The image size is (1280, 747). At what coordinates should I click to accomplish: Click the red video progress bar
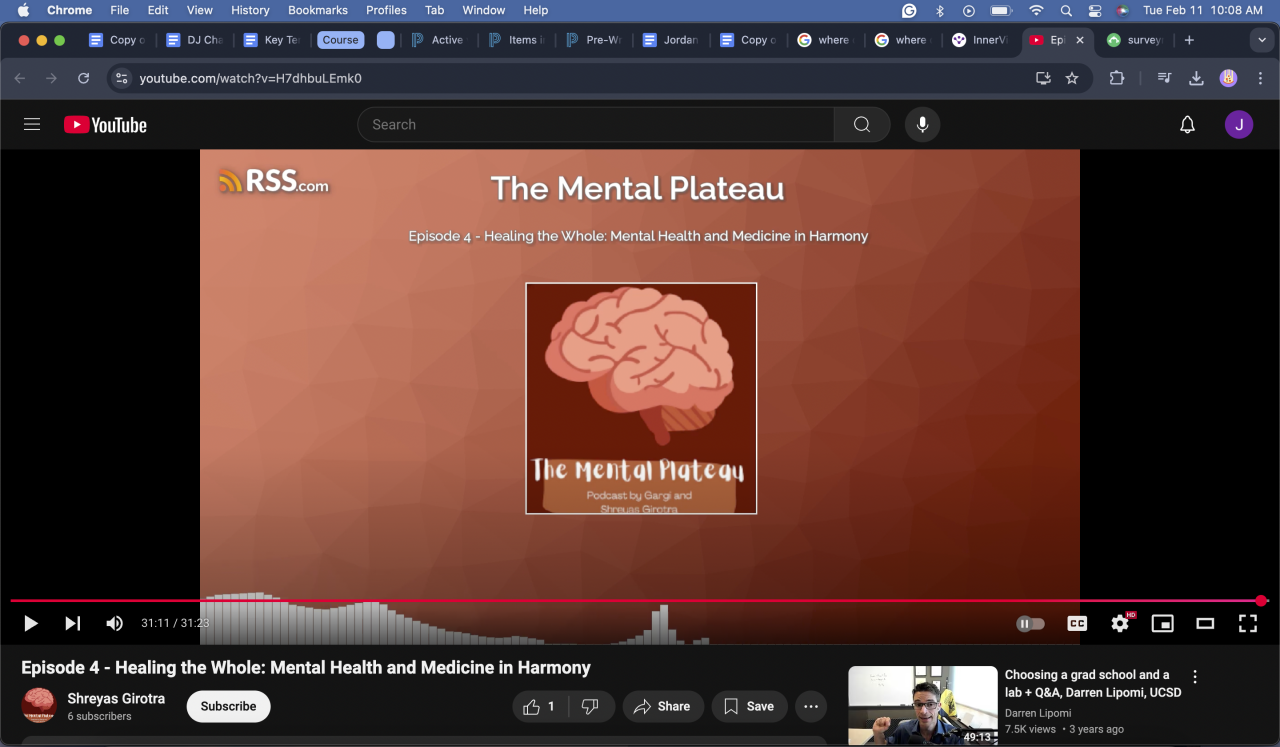click(x=640, y=601)
